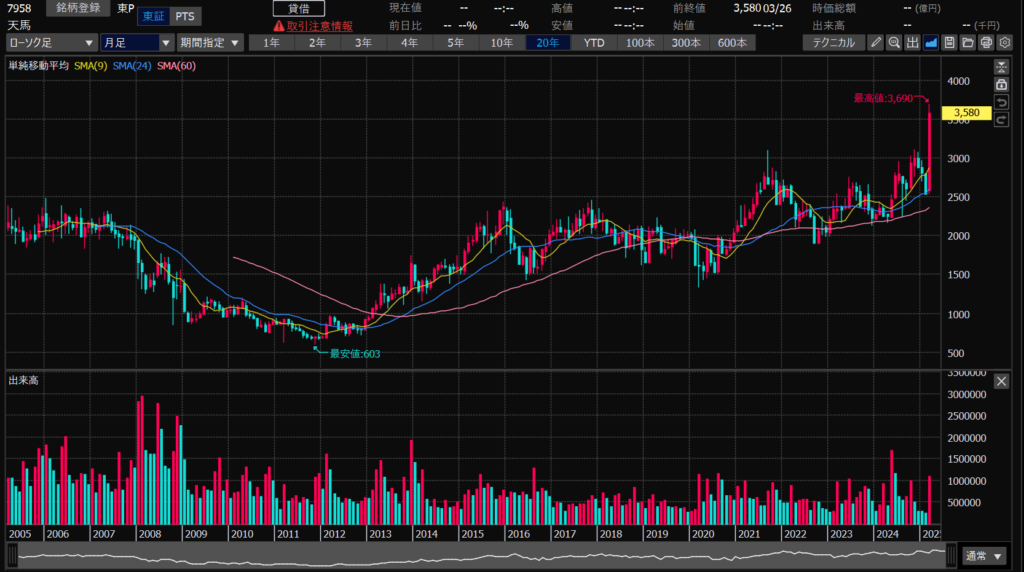Click the redo arrow beside the chart
The height and width of the screenshot is (572, 1024).
point(1001,122)
